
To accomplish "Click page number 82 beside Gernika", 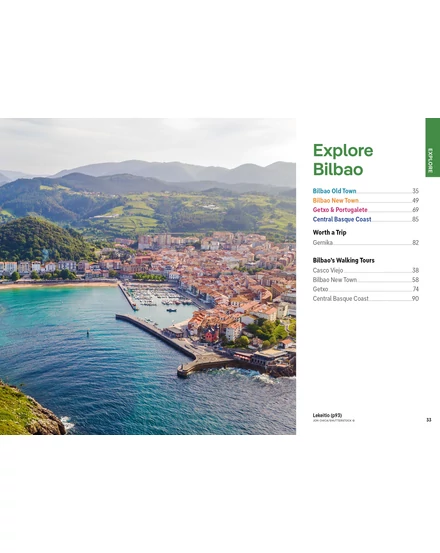I will click(x=415, y=243).
